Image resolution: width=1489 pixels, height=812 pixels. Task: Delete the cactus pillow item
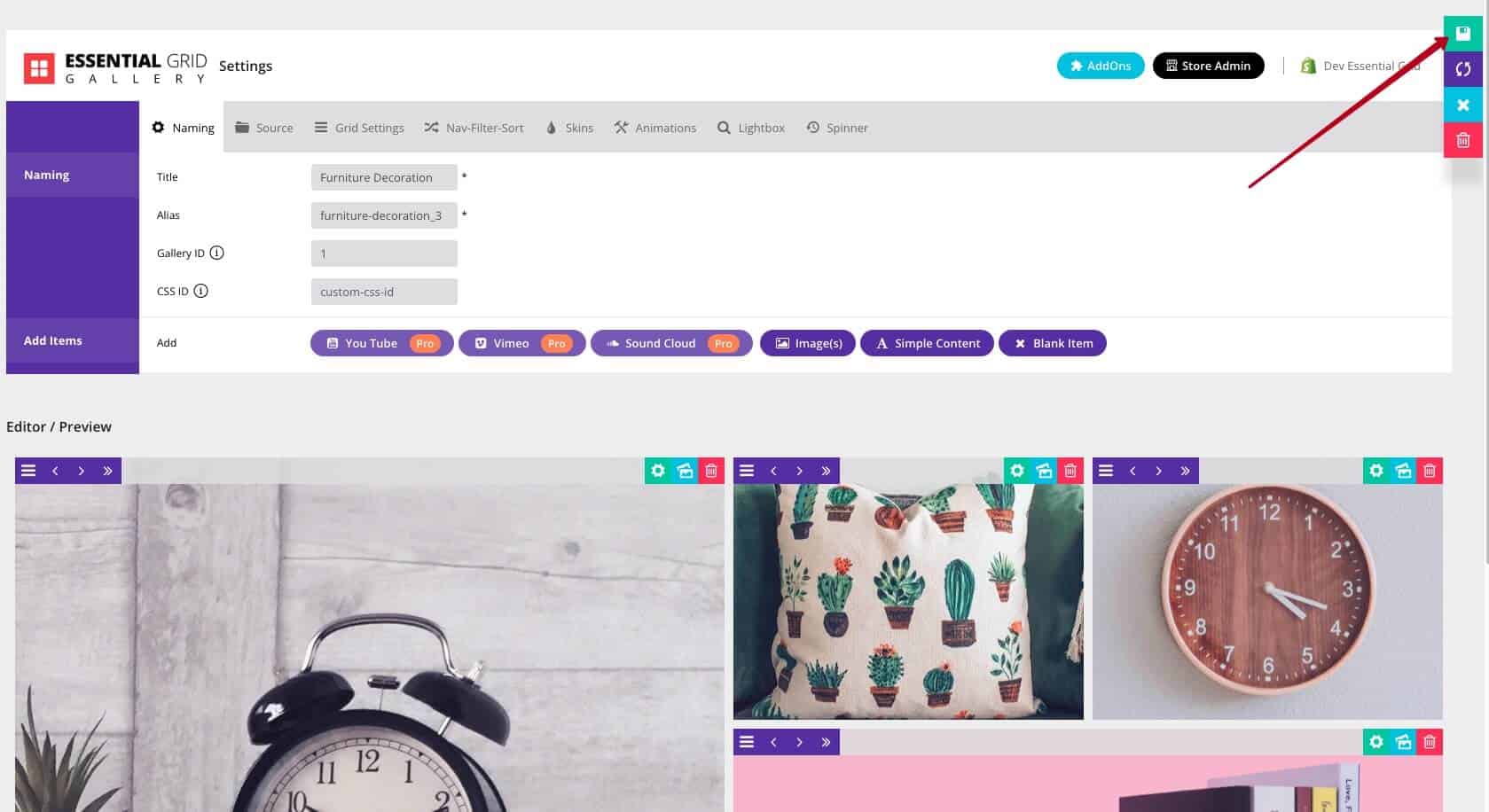1070,471
